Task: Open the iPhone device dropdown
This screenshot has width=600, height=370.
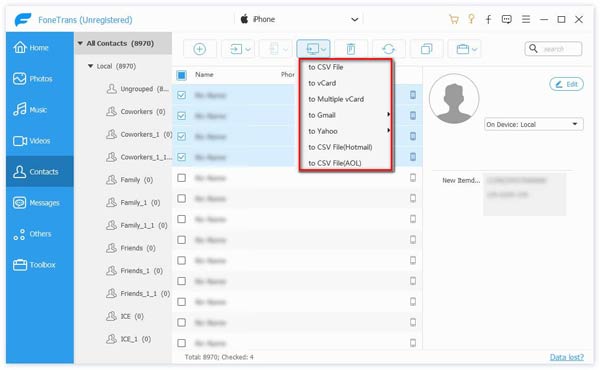Action: [x=299, y=19]
